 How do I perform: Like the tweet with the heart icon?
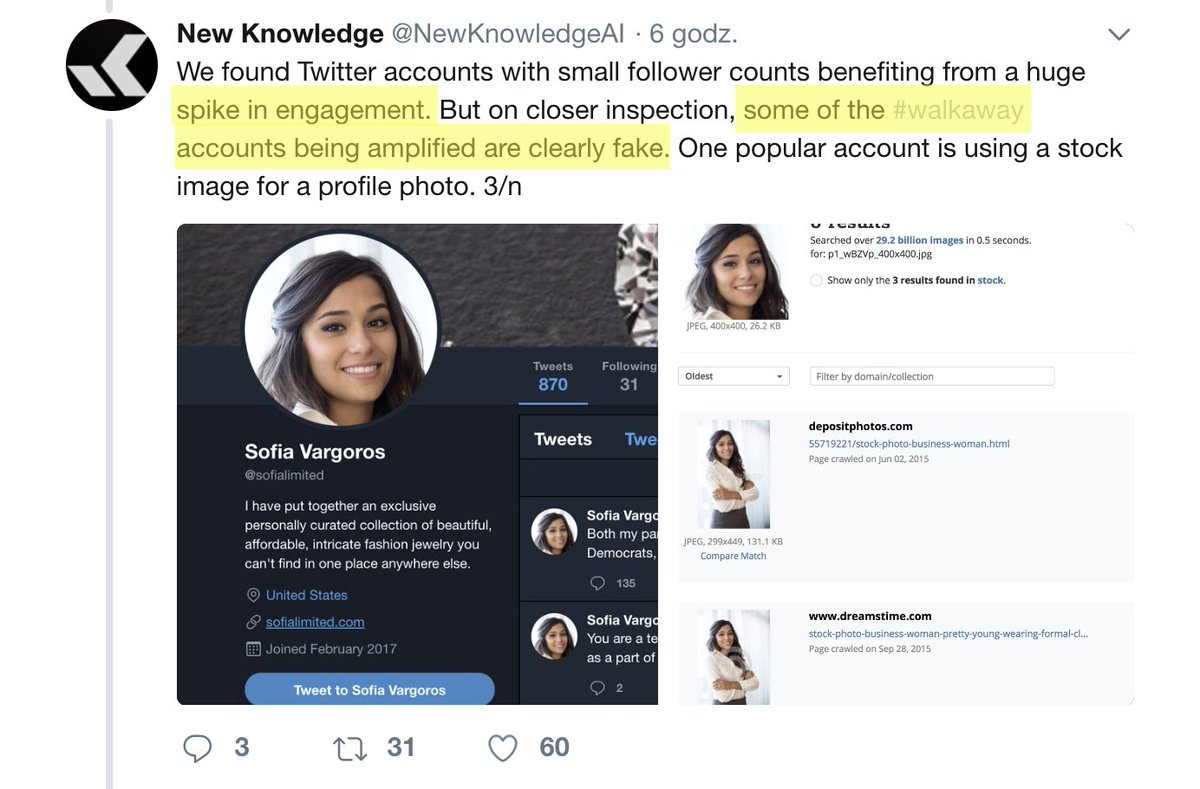click(x=503, y=747)
